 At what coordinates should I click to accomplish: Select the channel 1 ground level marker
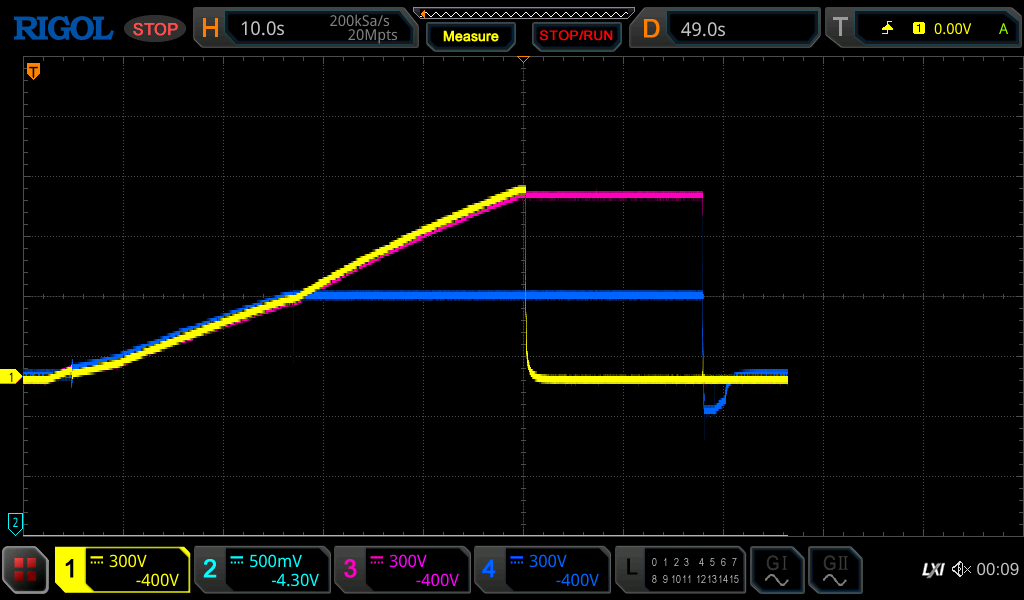[13, 377]
